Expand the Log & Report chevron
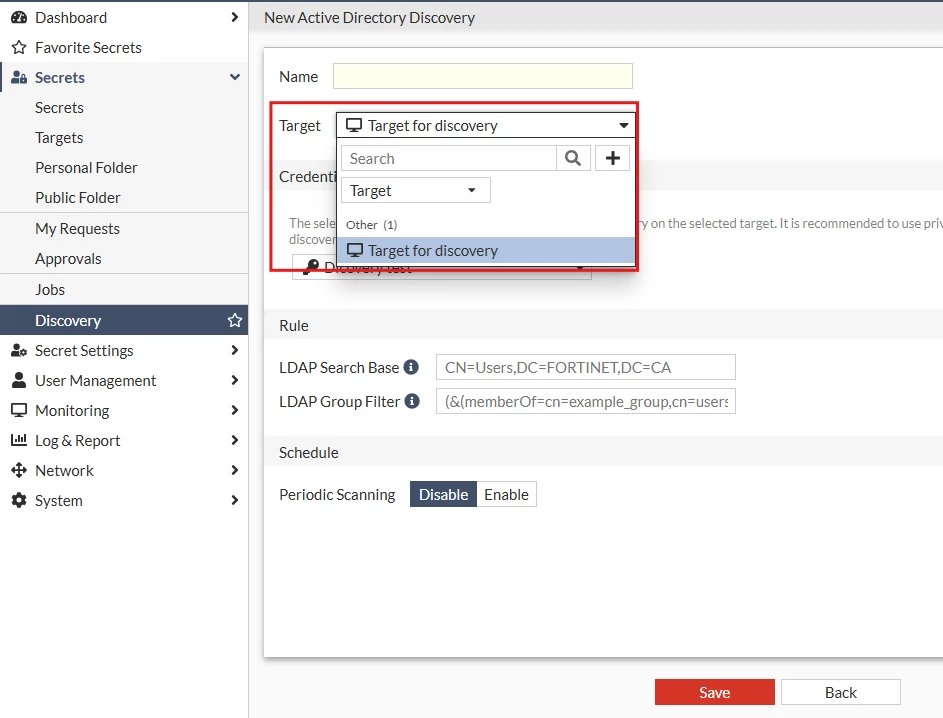The height and width of the screenshot is (718, 943). [x=235, y=440]
